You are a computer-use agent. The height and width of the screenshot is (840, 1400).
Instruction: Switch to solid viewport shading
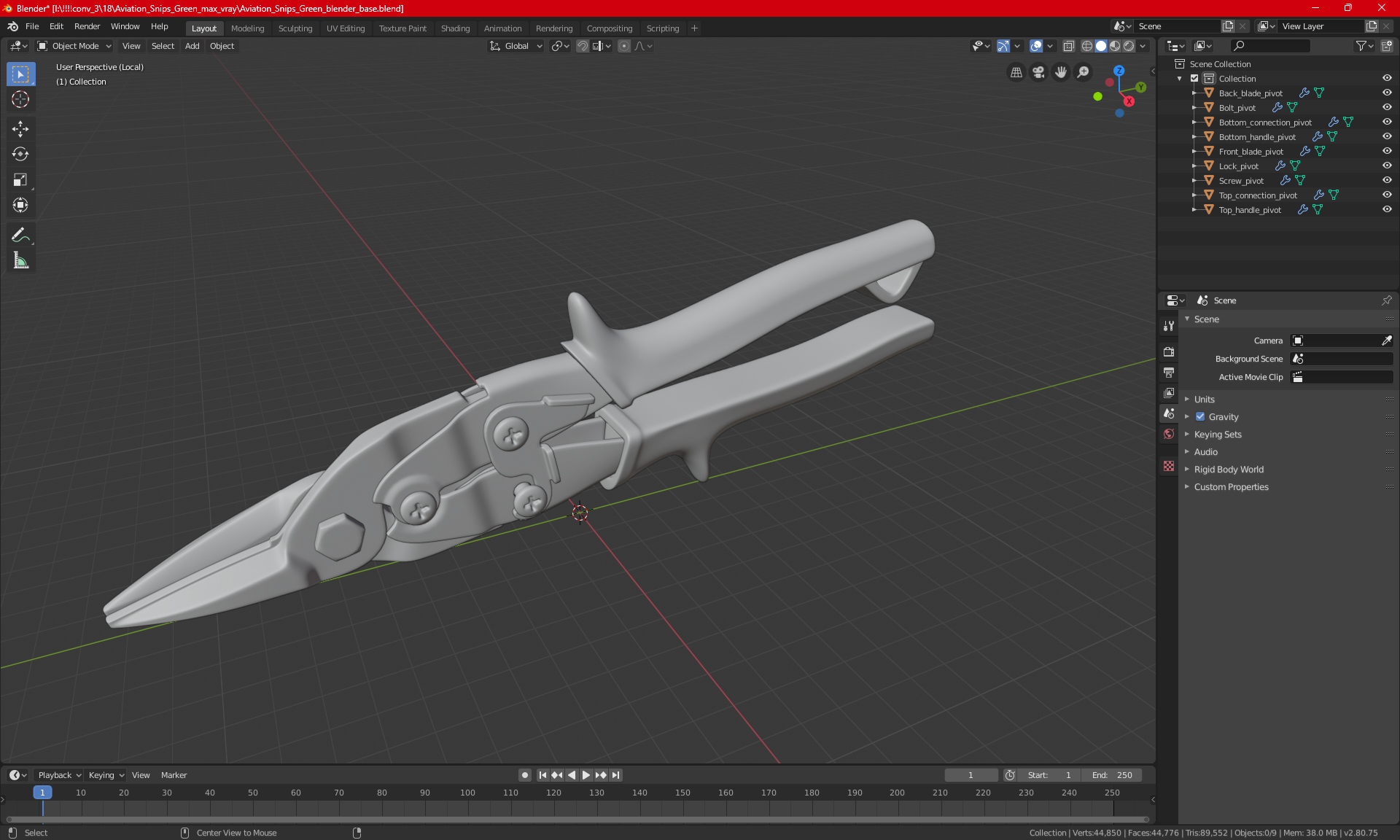tap(1101, 46)
